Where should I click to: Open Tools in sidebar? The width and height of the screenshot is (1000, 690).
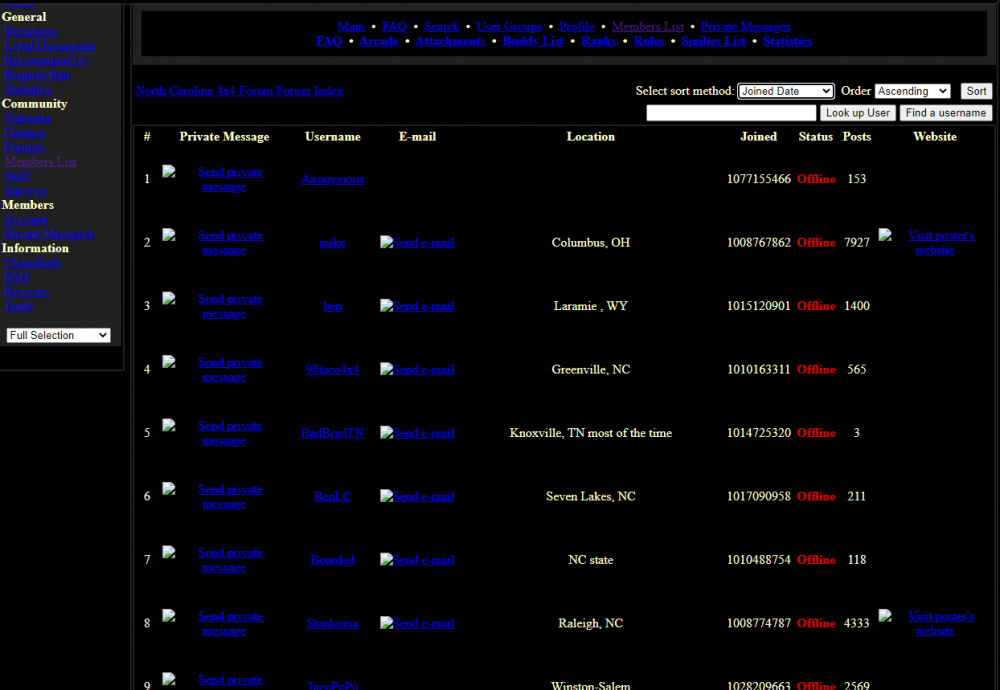pyautogui.click(x=18, y=306)
